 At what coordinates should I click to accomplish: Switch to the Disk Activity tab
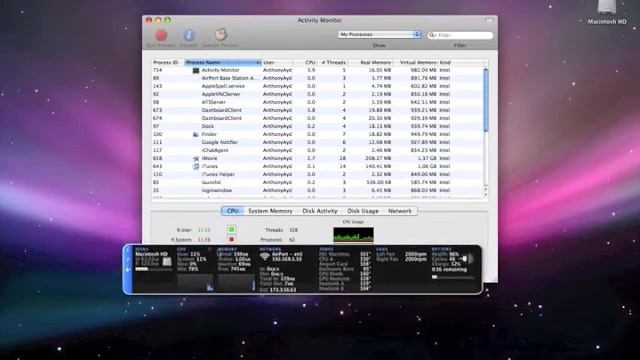click(320, 211)
